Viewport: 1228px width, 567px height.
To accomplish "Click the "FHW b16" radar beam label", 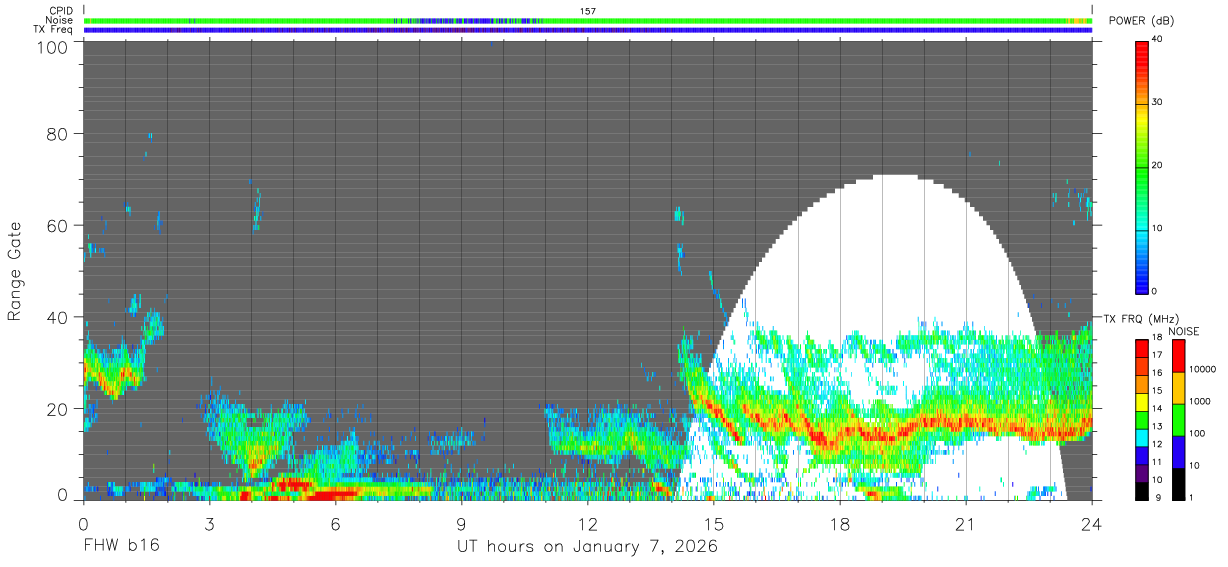I will [x=121, y=547].
